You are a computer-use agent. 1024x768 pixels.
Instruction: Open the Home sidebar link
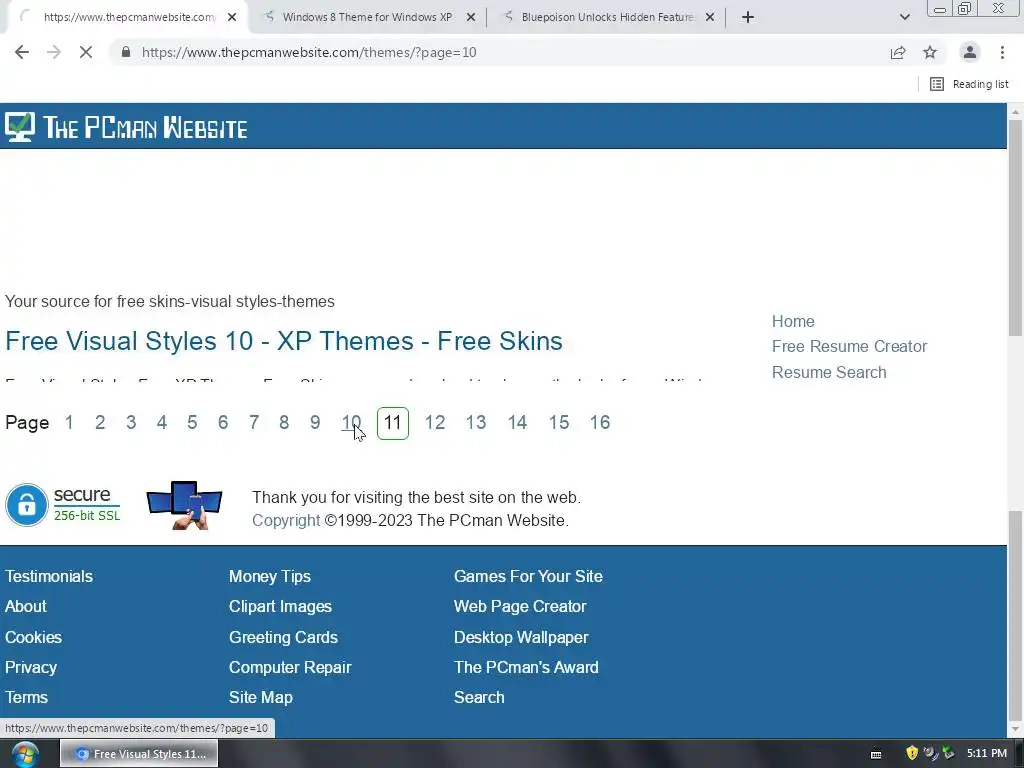pyautogui.click(x=793, y=321)
